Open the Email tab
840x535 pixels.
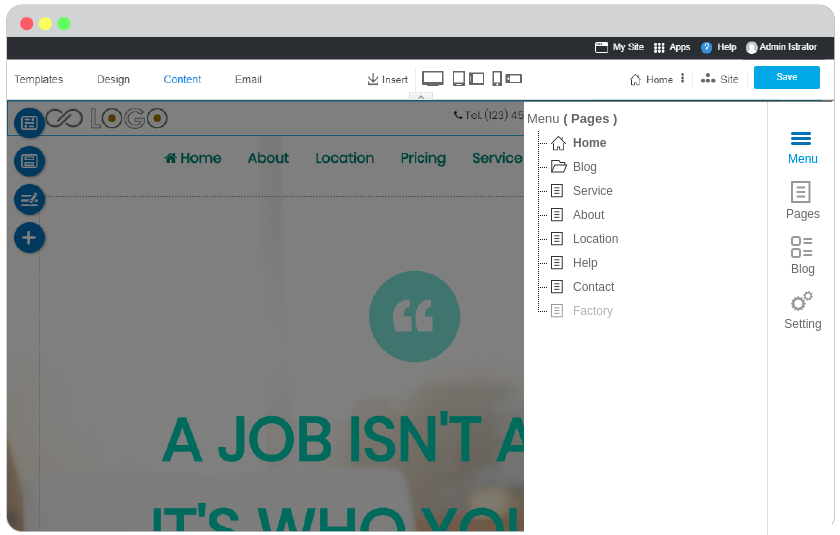(248, 79)
